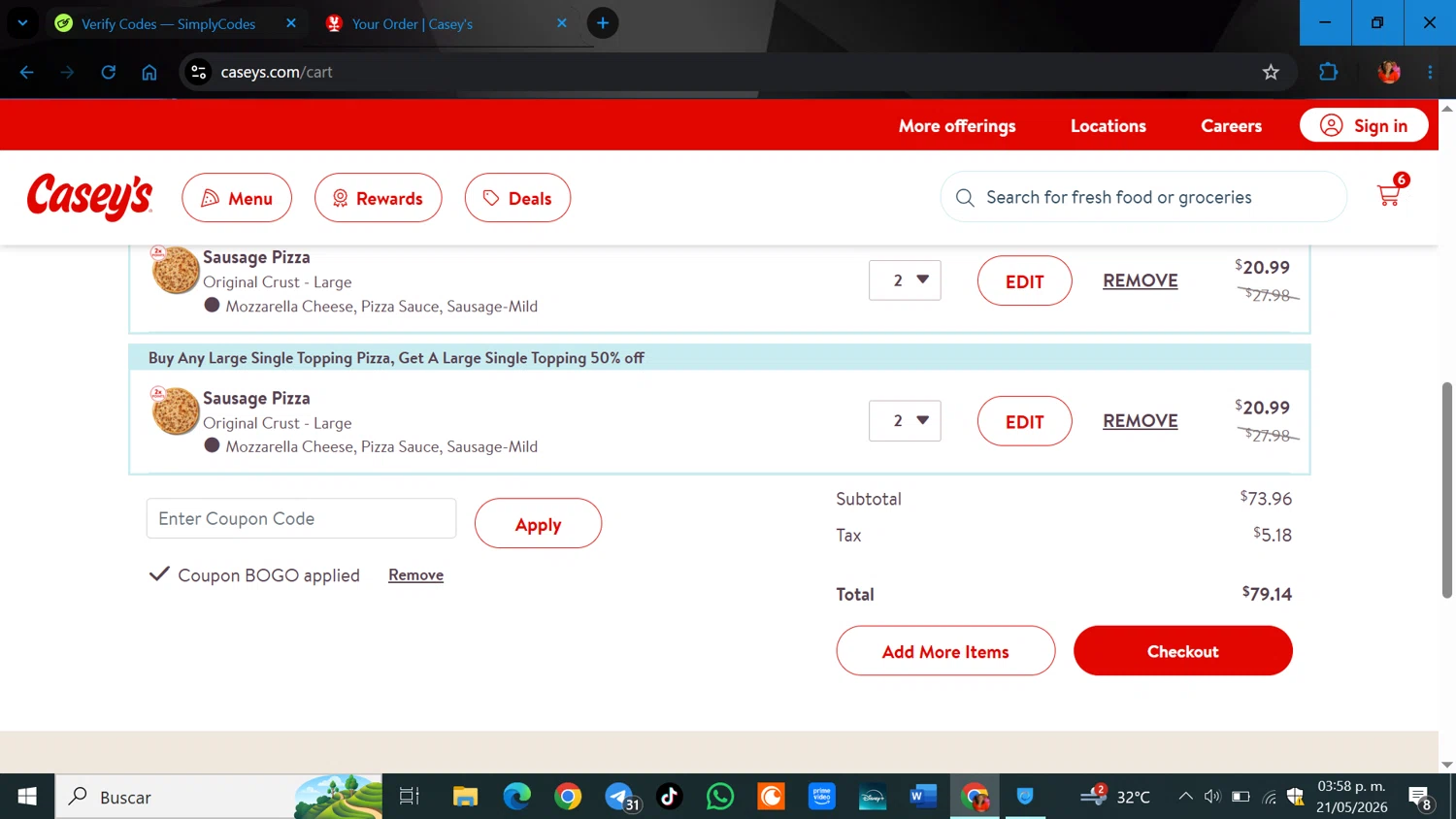Image resolution: width=1456 pixels, height=819 pixels.
Task: Open Prime Video from the taskbar
Action: (822, 797)
